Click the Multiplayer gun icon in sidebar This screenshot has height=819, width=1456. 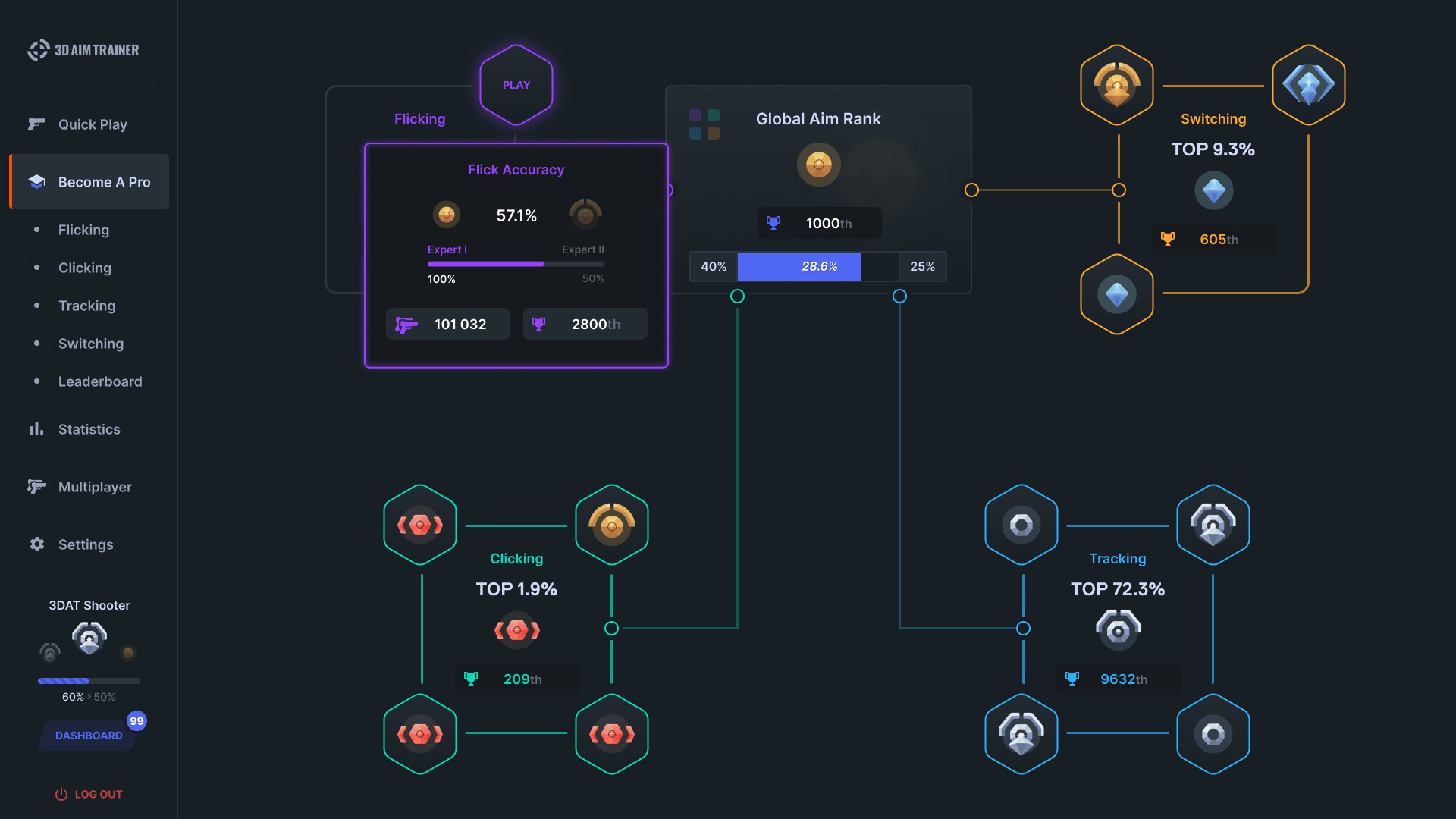coord(36,487)
